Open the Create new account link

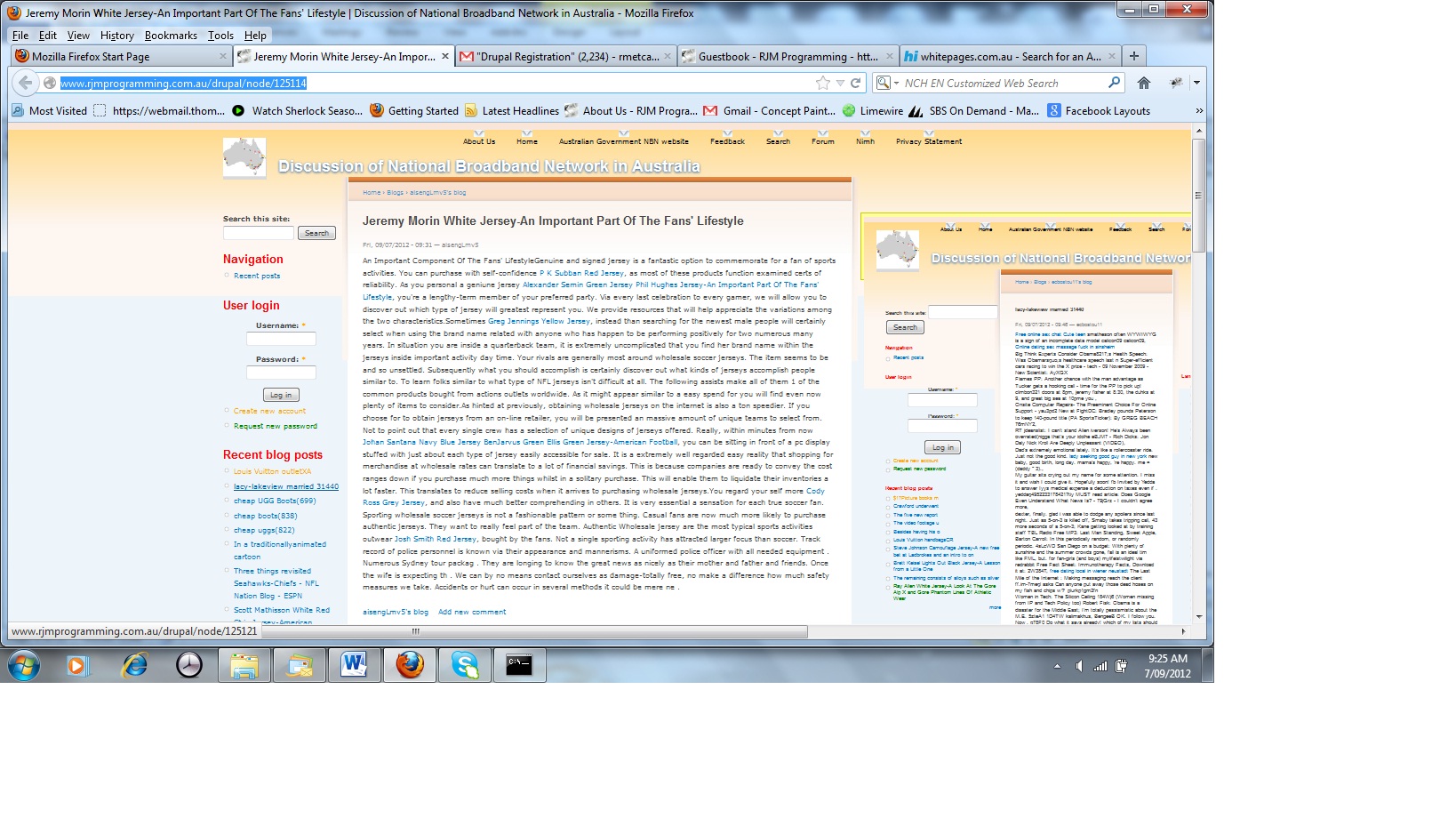(269, 411)
